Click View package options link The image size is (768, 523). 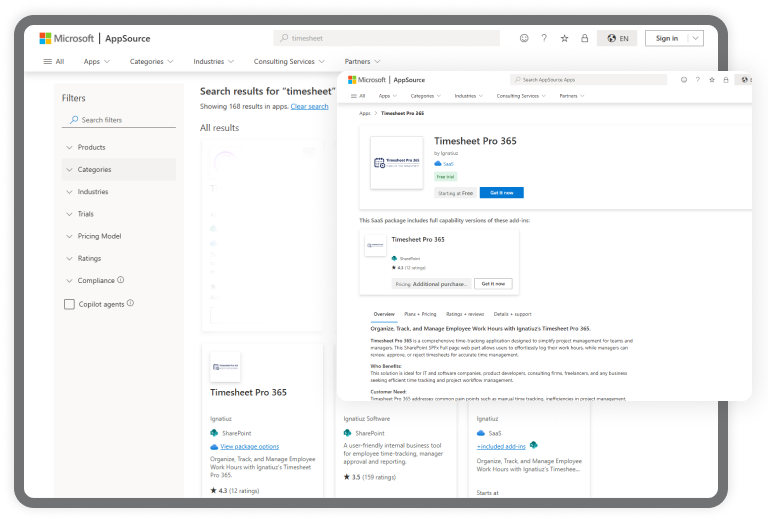click(x=249, y=447)
